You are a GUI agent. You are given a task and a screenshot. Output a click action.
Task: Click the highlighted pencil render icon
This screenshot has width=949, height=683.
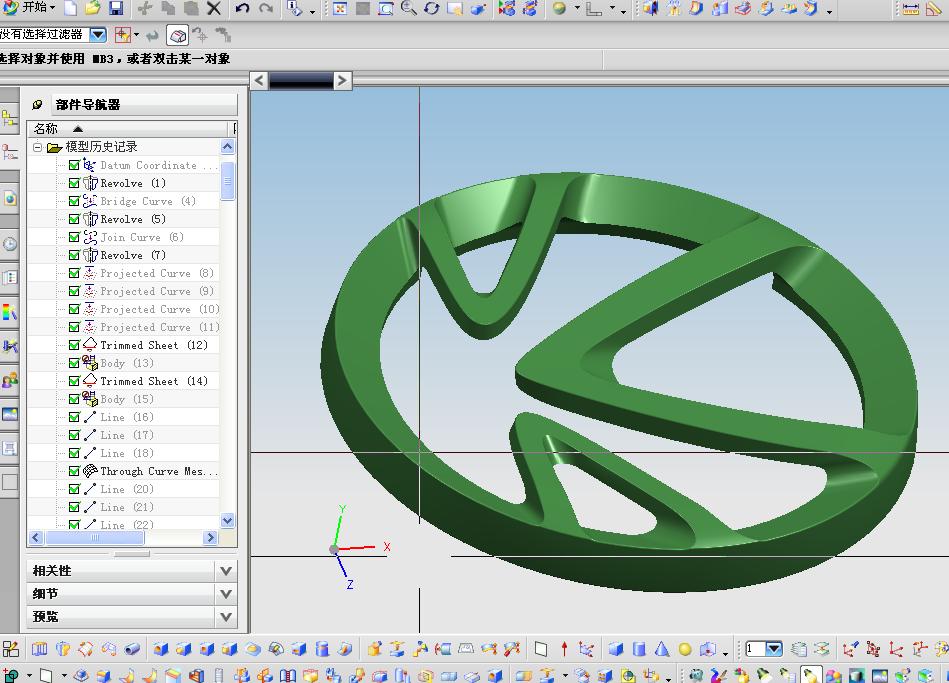click(x=810, y=674)
